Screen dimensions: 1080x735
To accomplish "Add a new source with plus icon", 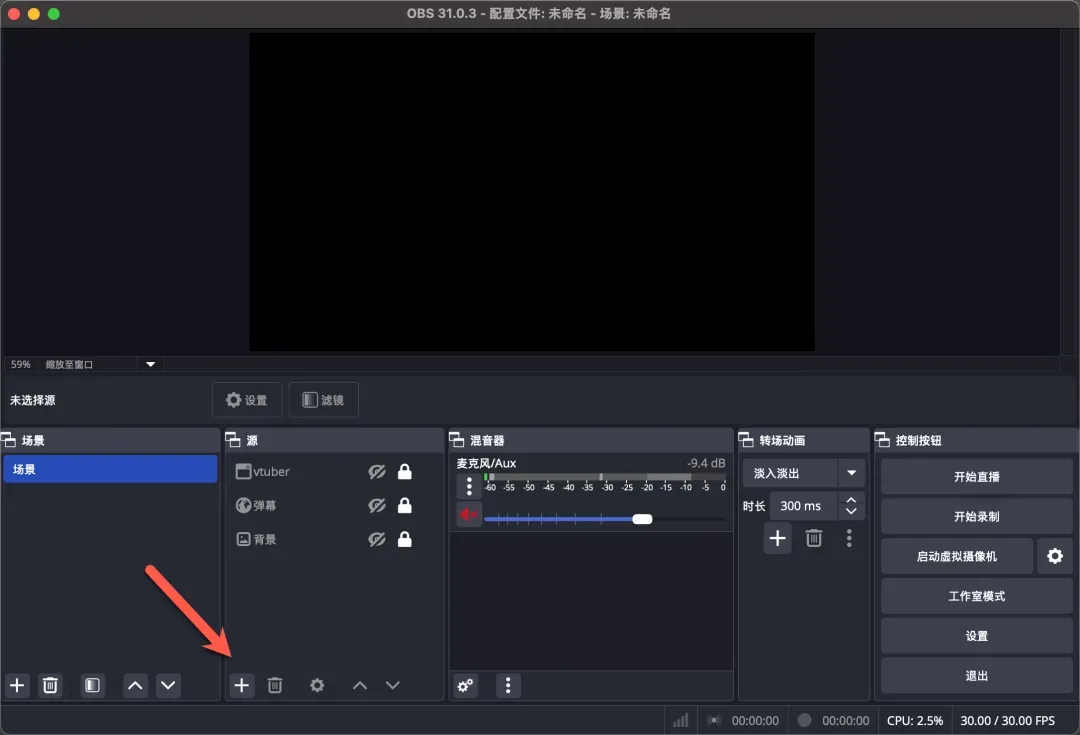I will [242, 685].
